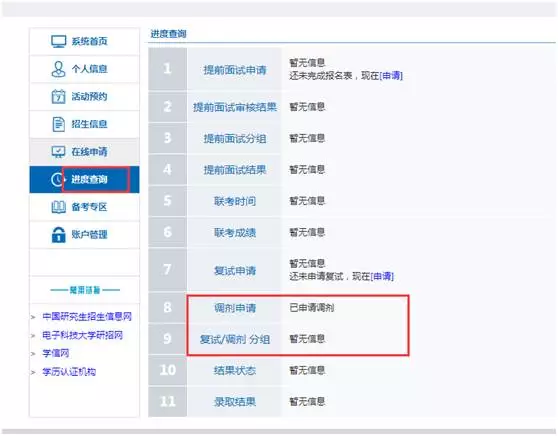Click the calendar icon beside 活动预约
Screen dimensions: 558x436
[58, 96]
